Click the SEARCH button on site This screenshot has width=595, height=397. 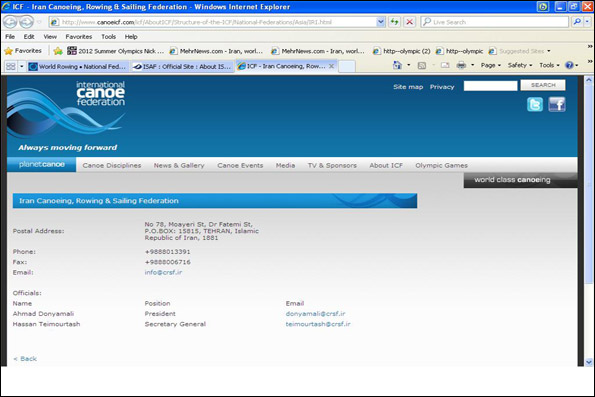pyautogui.click(x=543, y=85)
